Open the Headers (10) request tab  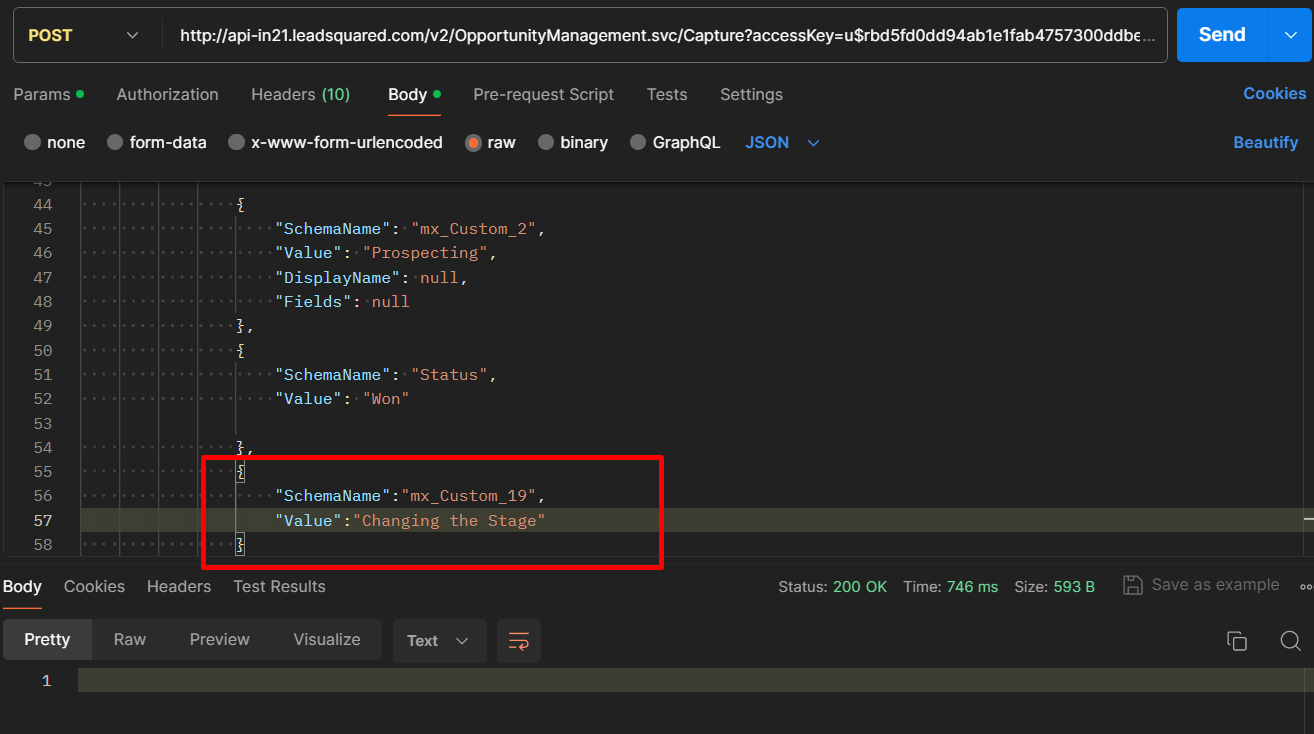(x=300, y=94)
